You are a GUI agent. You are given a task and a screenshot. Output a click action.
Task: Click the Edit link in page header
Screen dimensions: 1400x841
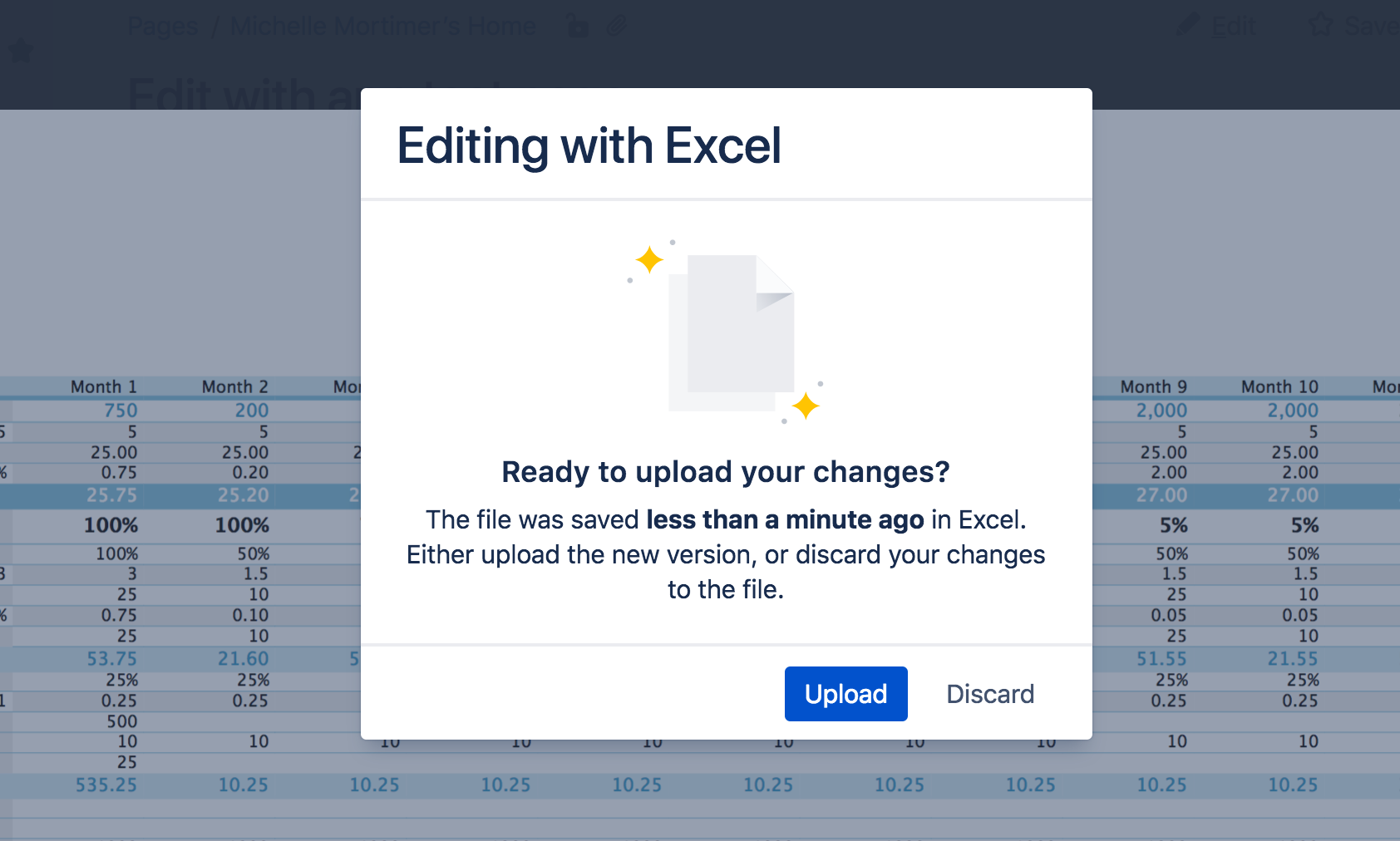(1233, 27)
